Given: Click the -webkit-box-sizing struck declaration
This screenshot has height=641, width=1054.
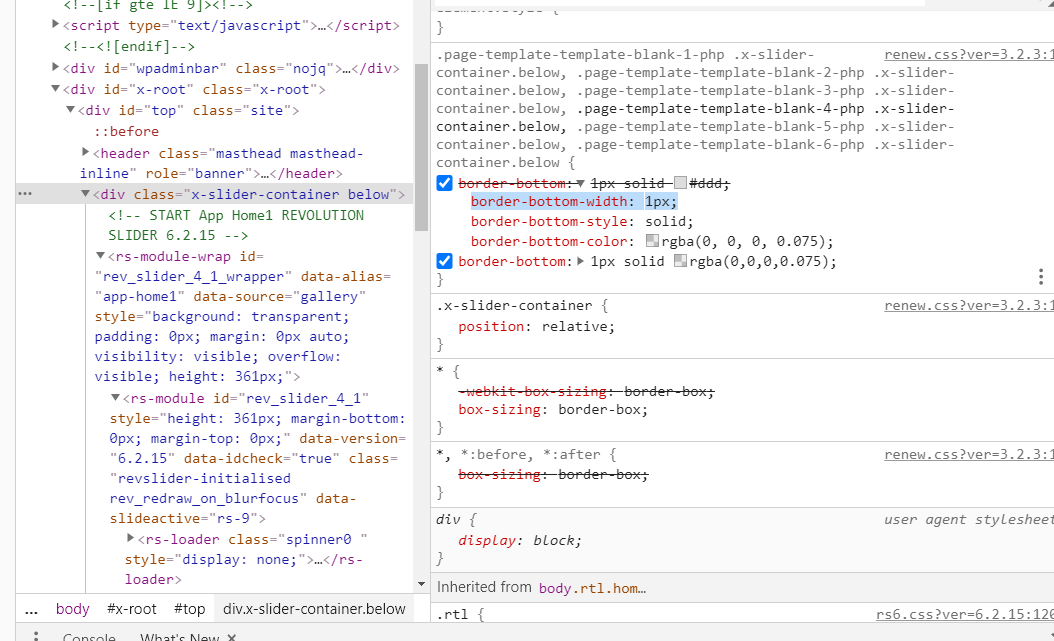Looking at the screenshot, I should (x=586, y=391).
